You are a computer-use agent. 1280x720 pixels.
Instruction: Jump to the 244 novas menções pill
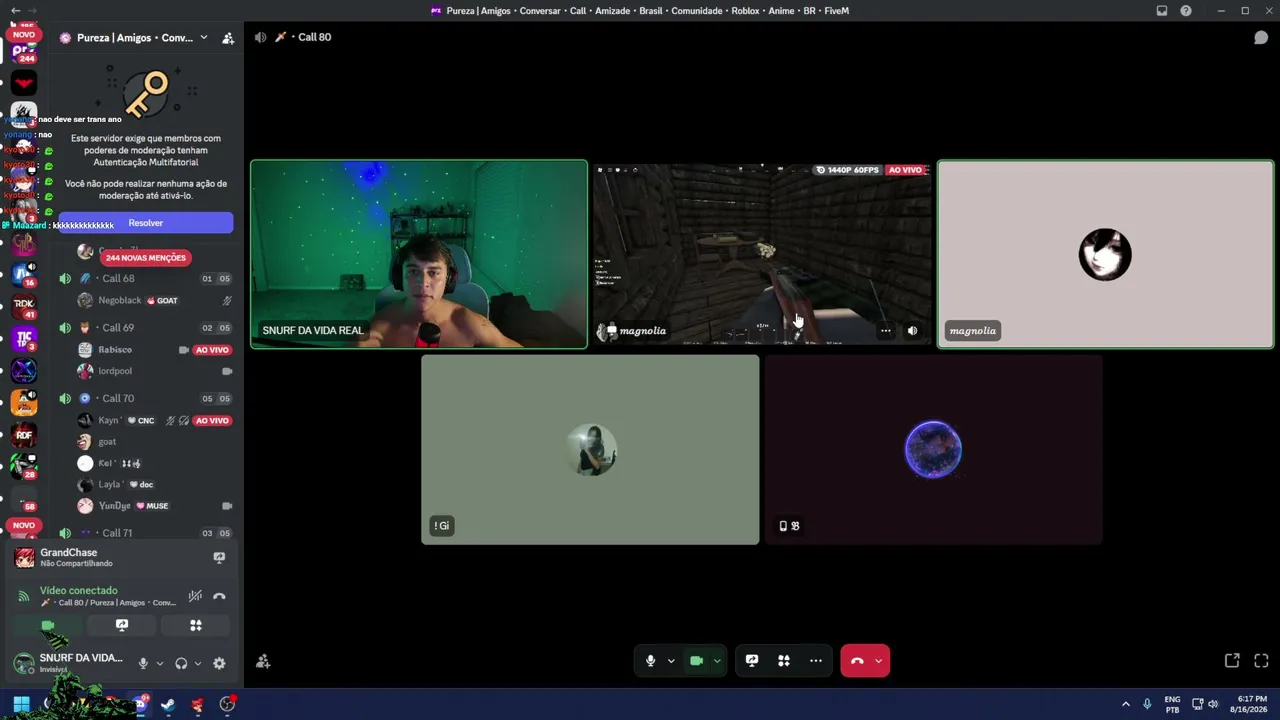pos(146,258)
